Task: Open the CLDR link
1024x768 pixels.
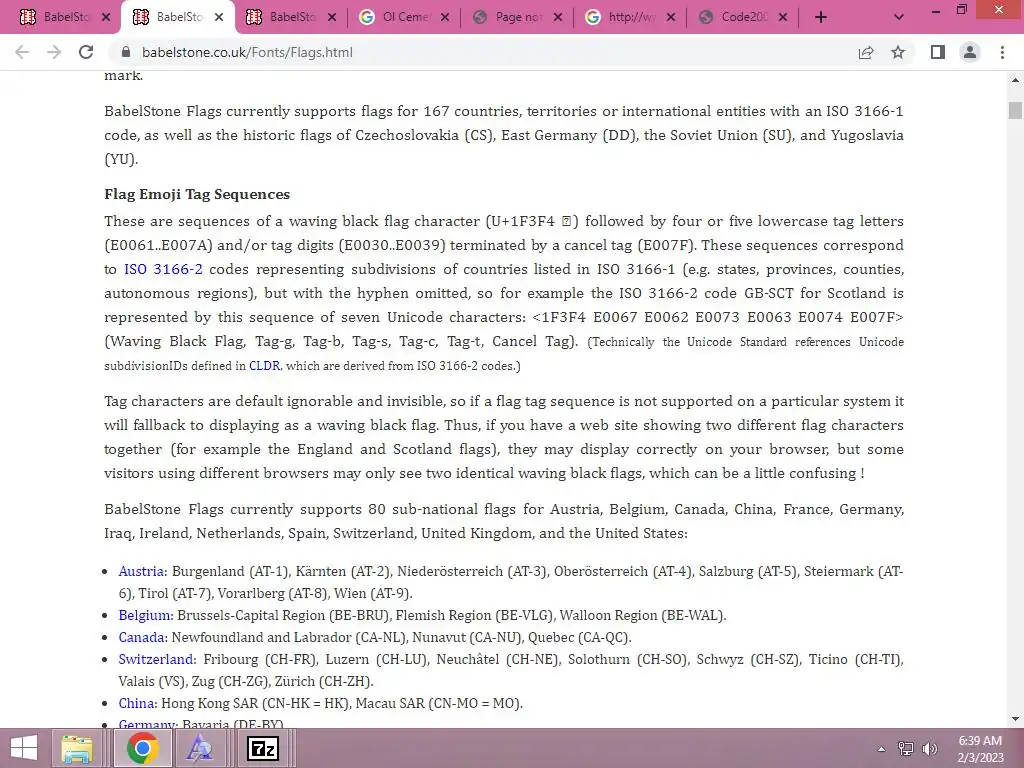Action: click(264, 366)
